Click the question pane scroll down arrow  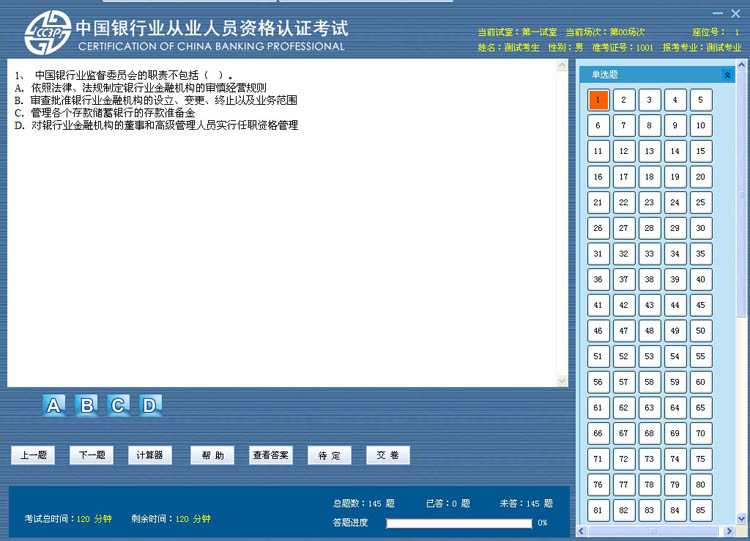(x=562, y=381)
